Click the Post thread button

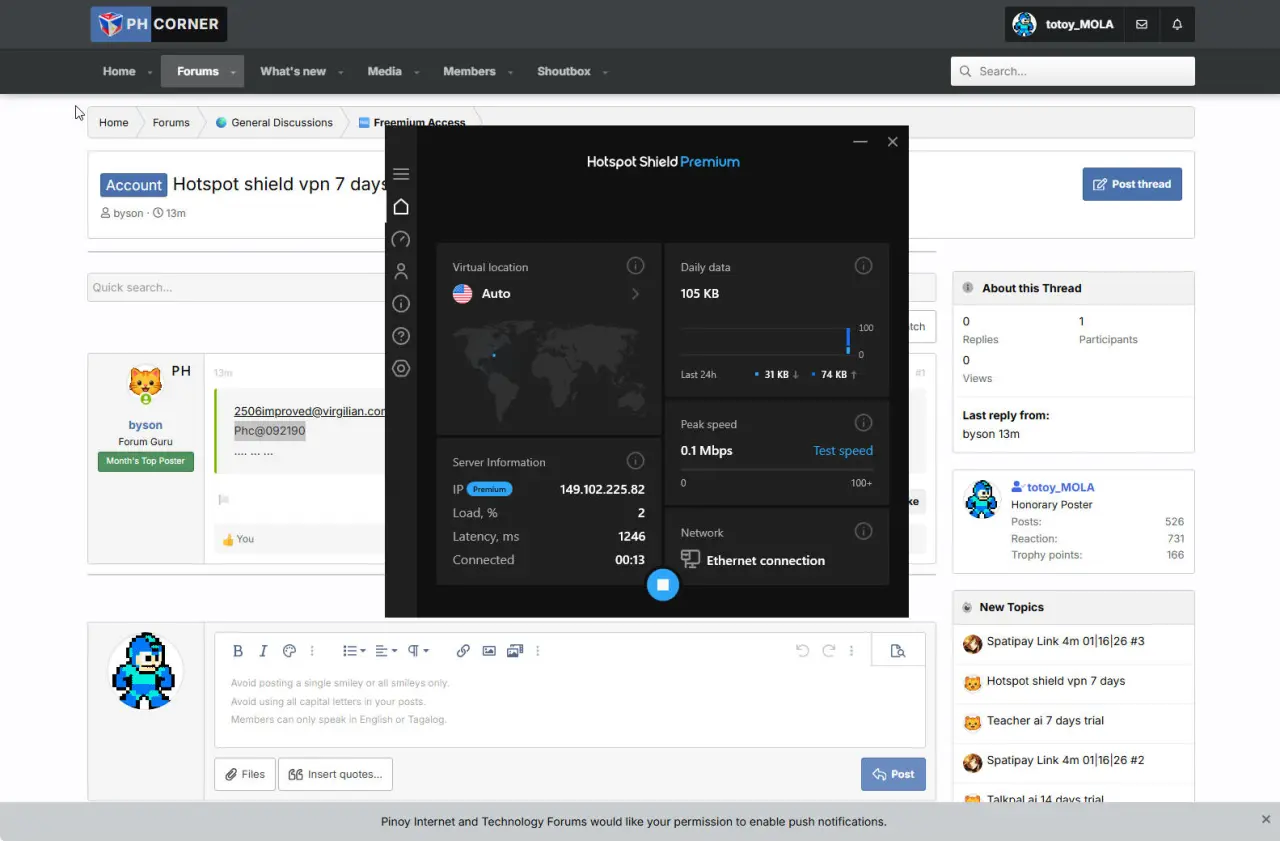1132,184
